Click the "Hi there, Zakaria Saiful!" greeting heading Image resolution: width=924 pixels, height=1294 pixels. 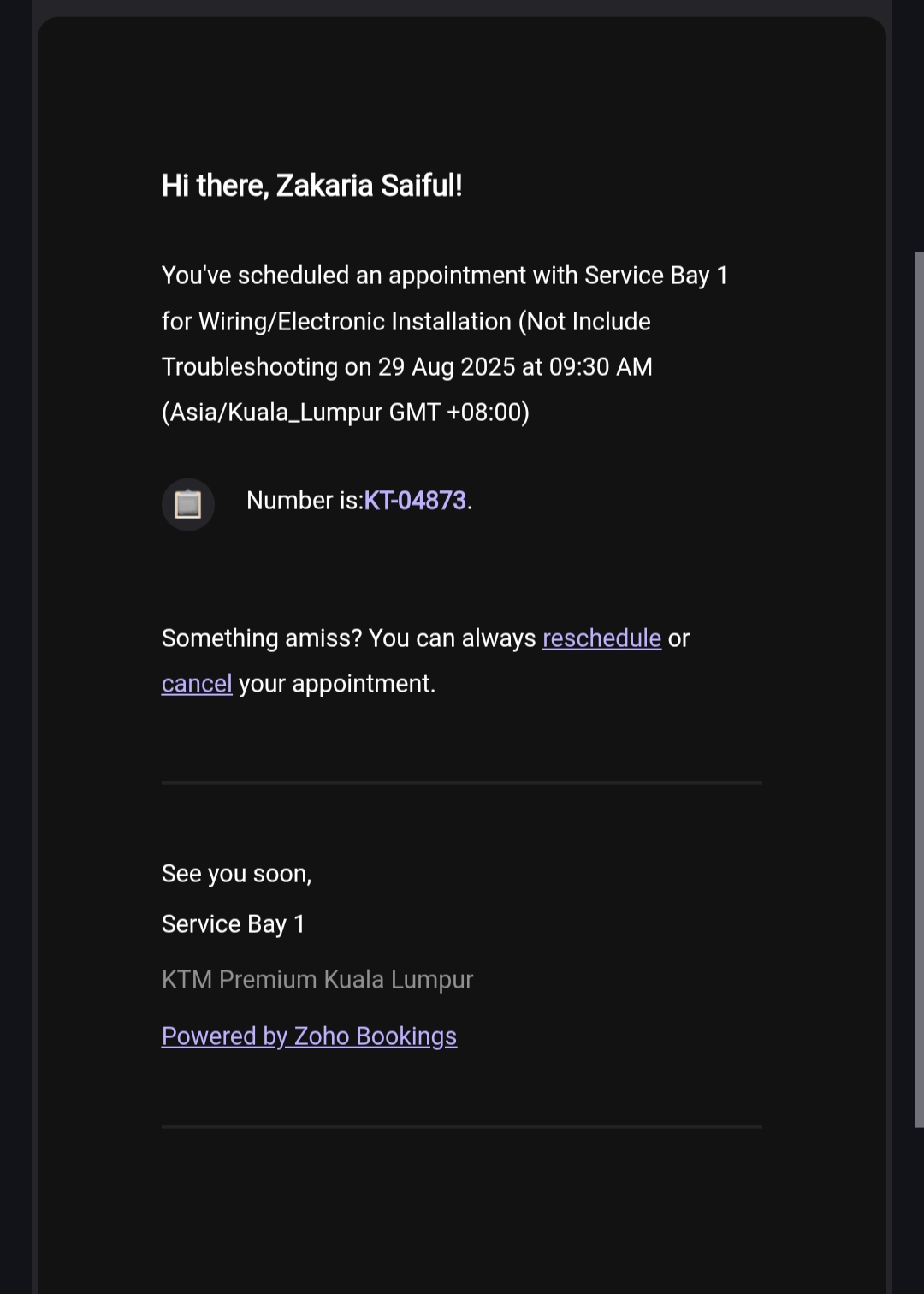pyautogui.click(x=311, y=186)
